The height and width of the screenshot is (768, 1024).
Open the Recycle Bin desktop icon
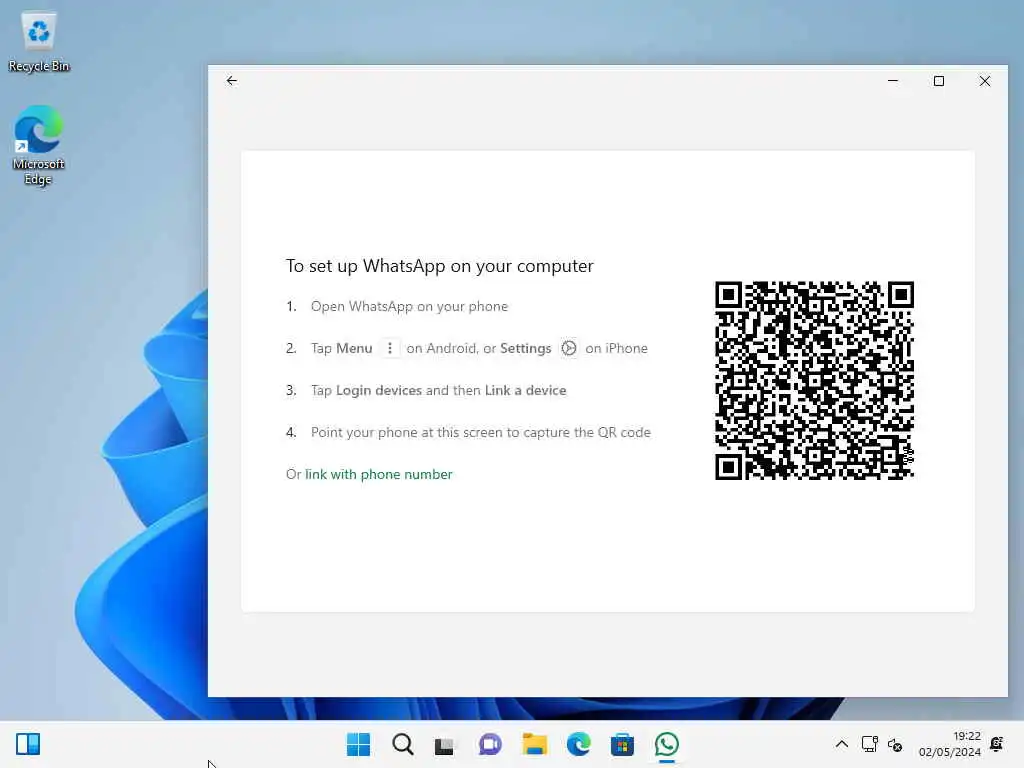tap(39, 42)
